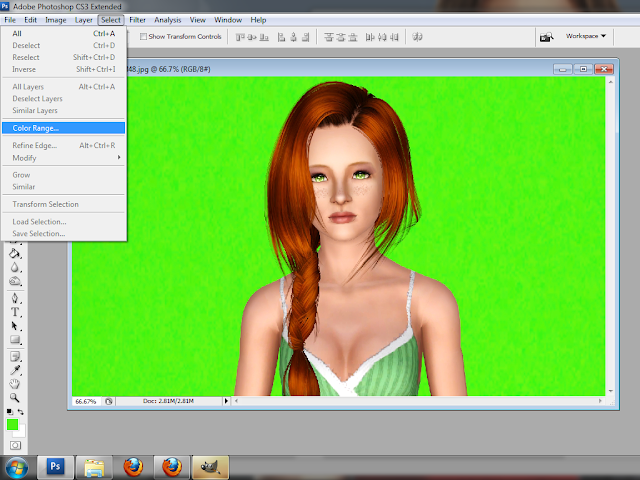Select the Pen tool

coord(15,297)
